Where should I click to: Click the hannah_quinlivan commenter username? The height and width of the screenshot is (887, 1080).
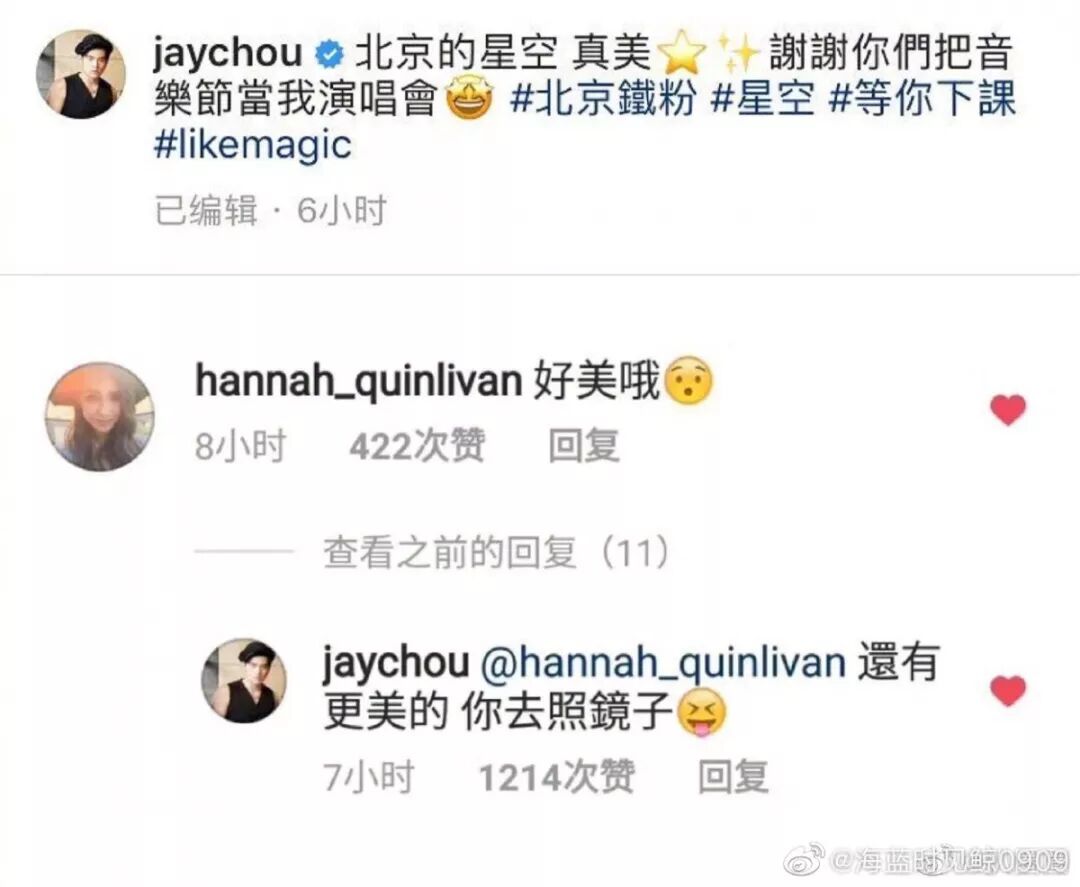[x=359, y=381]
